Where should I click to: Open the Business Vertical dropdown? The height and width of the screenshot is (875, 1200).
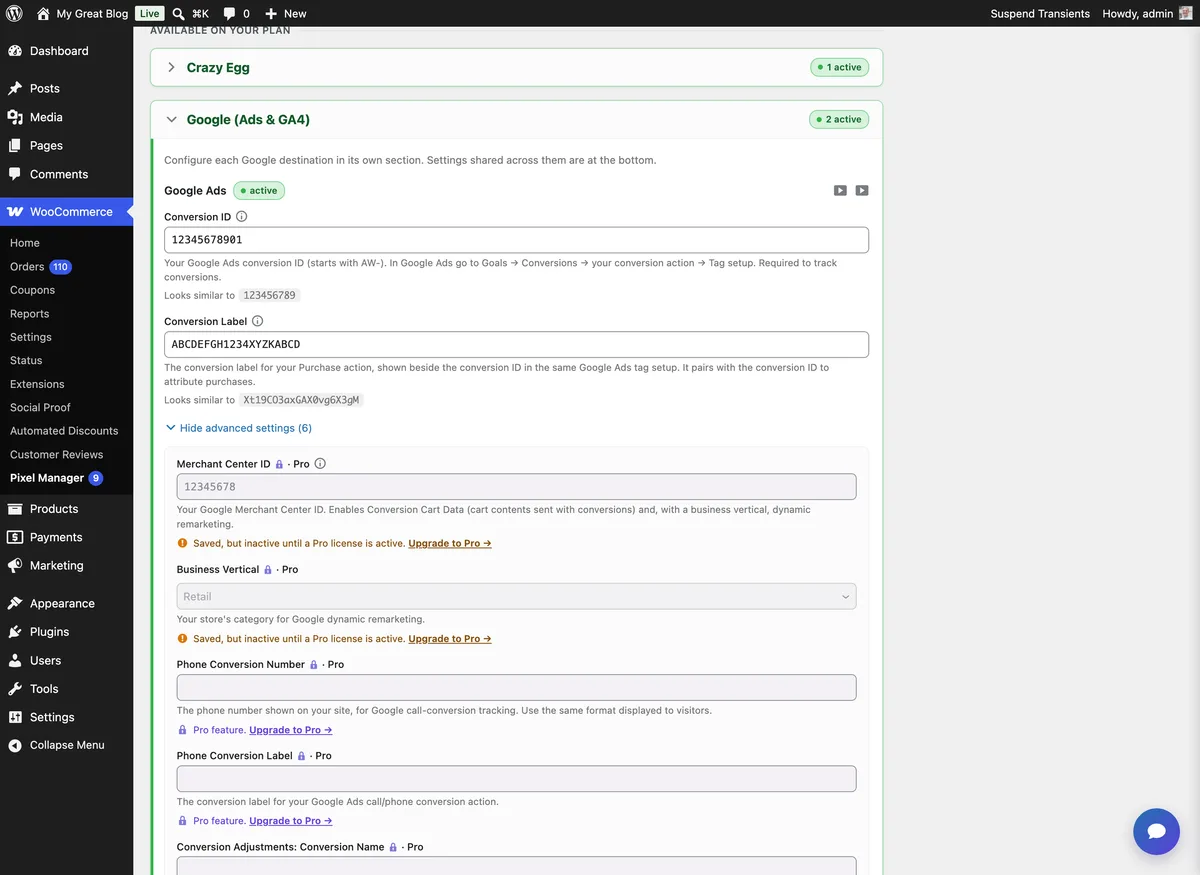516,596
